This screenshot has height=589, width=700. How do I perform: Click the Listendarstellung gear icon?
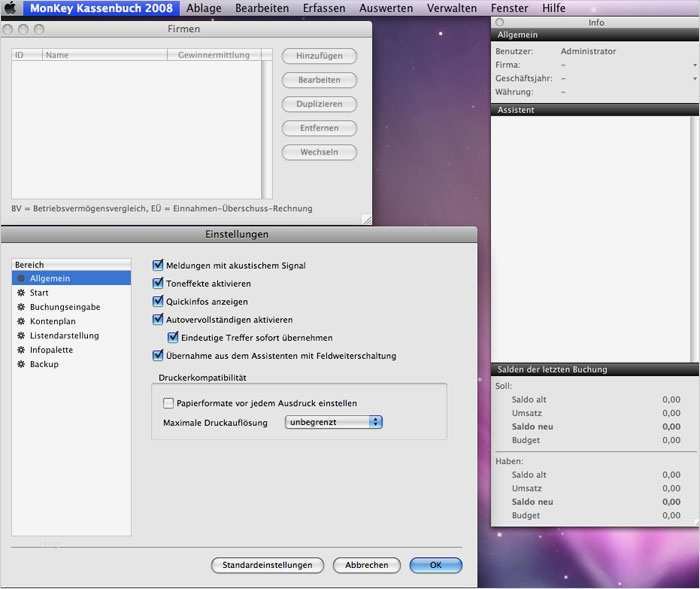21,336
